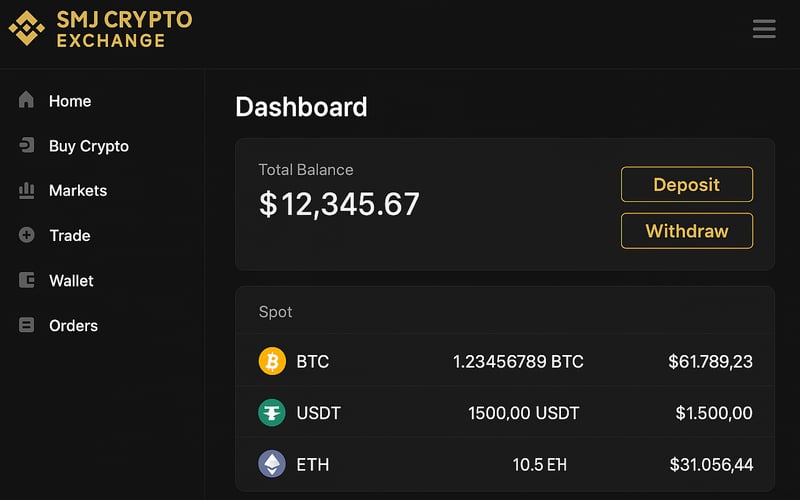Click the Bitcoin coin icon
The height and width of the screenshot is (500, 800).
pos(272,361)
